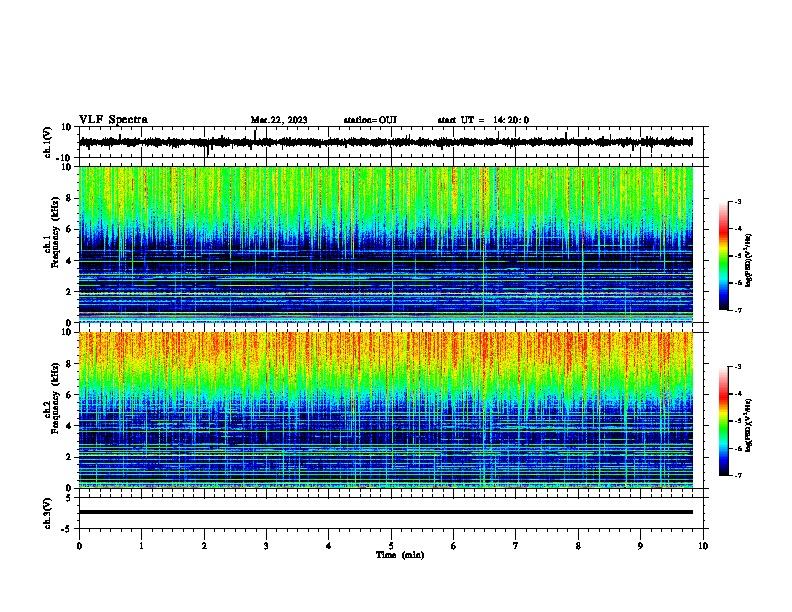
Task: Click the ch.2 spectrogram panel
Action: [386, 410]
